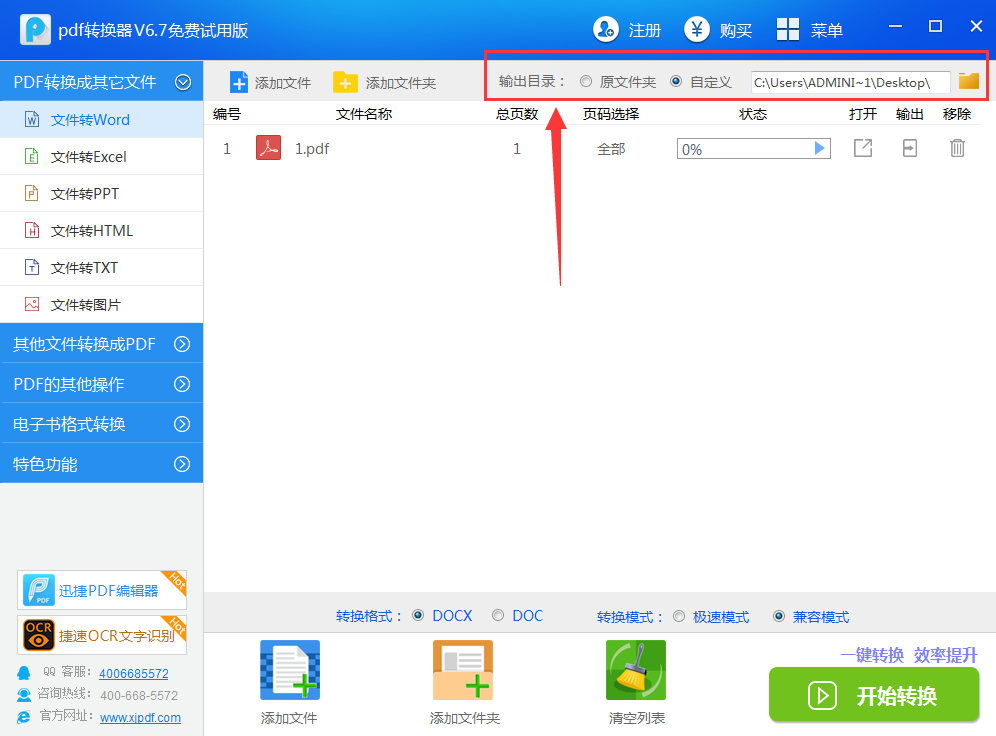Expand the 特色功能 section
The image size is (996, 736).
pos(101,462)
